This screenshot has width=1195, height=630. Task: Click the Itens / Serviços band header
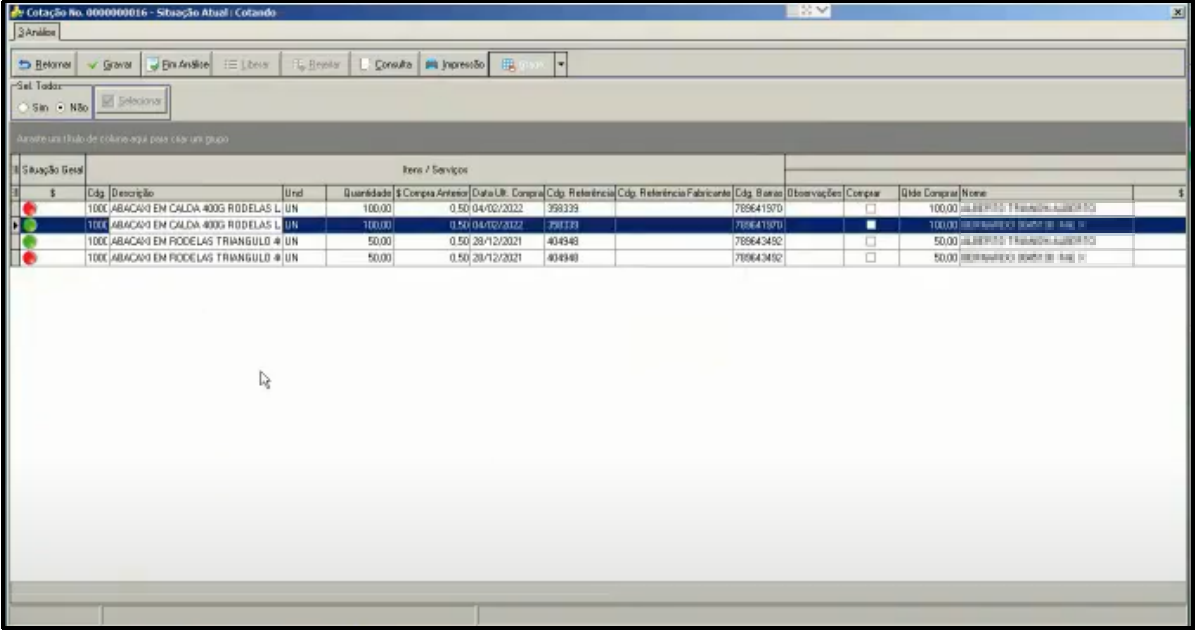[435, 170]
